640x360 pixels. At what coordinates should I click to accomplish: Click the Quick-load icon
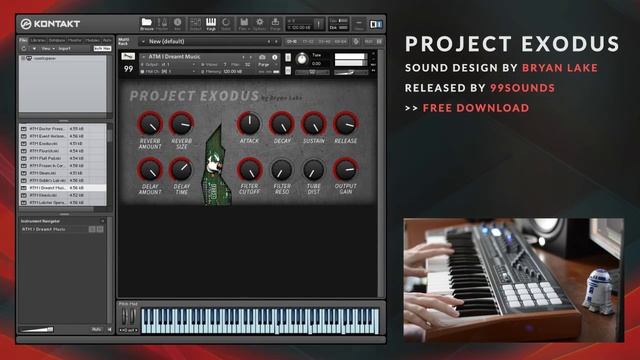click(x=226, y=24)
